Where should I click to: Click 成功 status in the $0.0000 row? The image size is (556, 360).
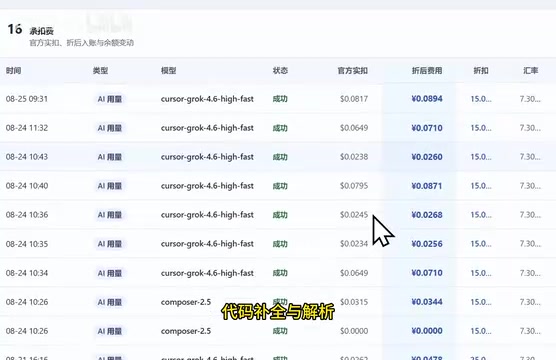click(280, 331)
